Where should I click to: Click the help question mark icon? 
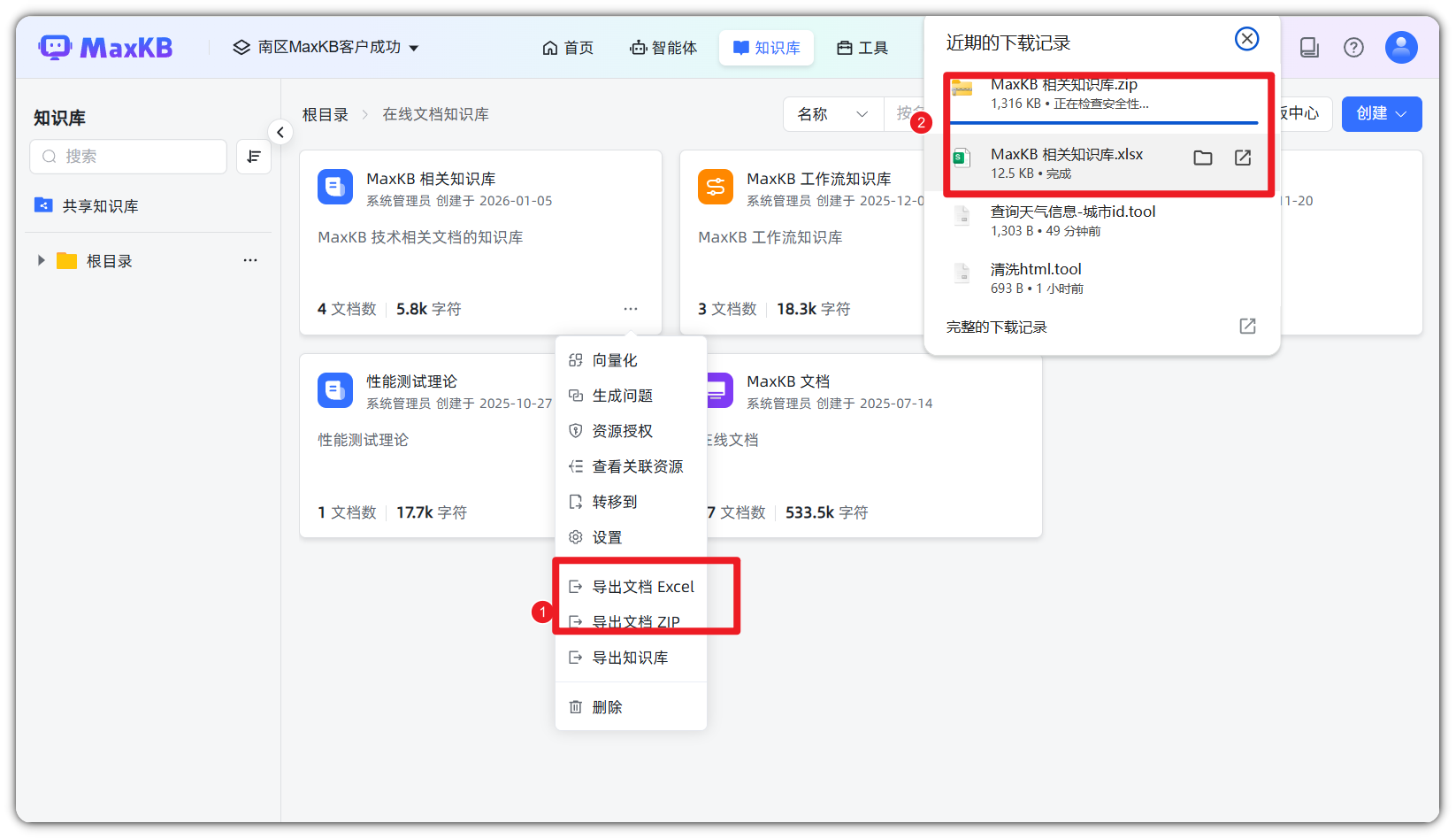pyautogui.click(x=1353, y=48)
